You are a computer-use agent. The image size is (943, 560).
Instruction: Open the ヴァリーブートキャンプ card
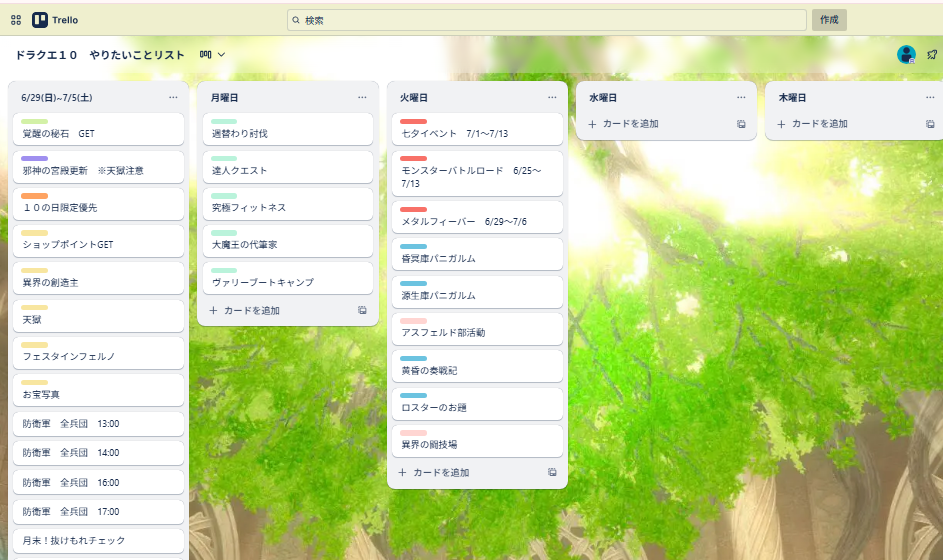tap(288, 278)
